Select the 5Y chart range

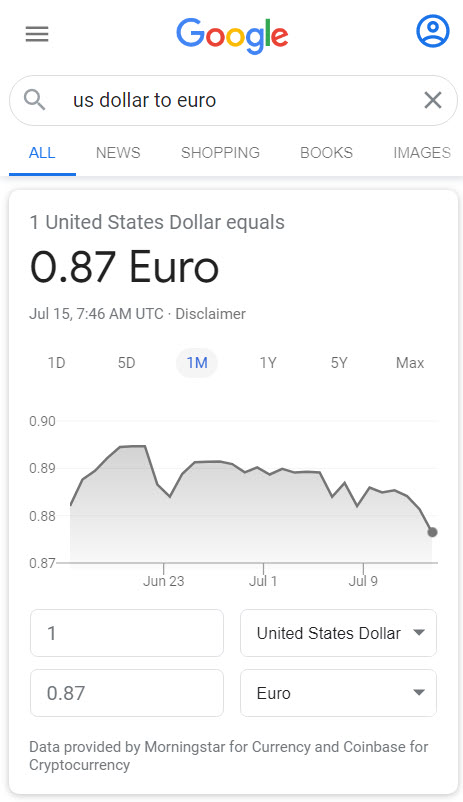(x=339, y=363)
